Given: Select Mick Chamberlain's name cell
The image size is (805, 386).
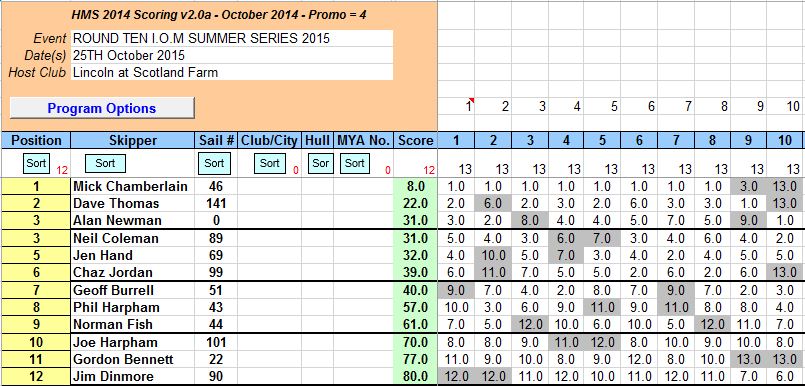Looking at the screenshot, I should pos(132,186).
